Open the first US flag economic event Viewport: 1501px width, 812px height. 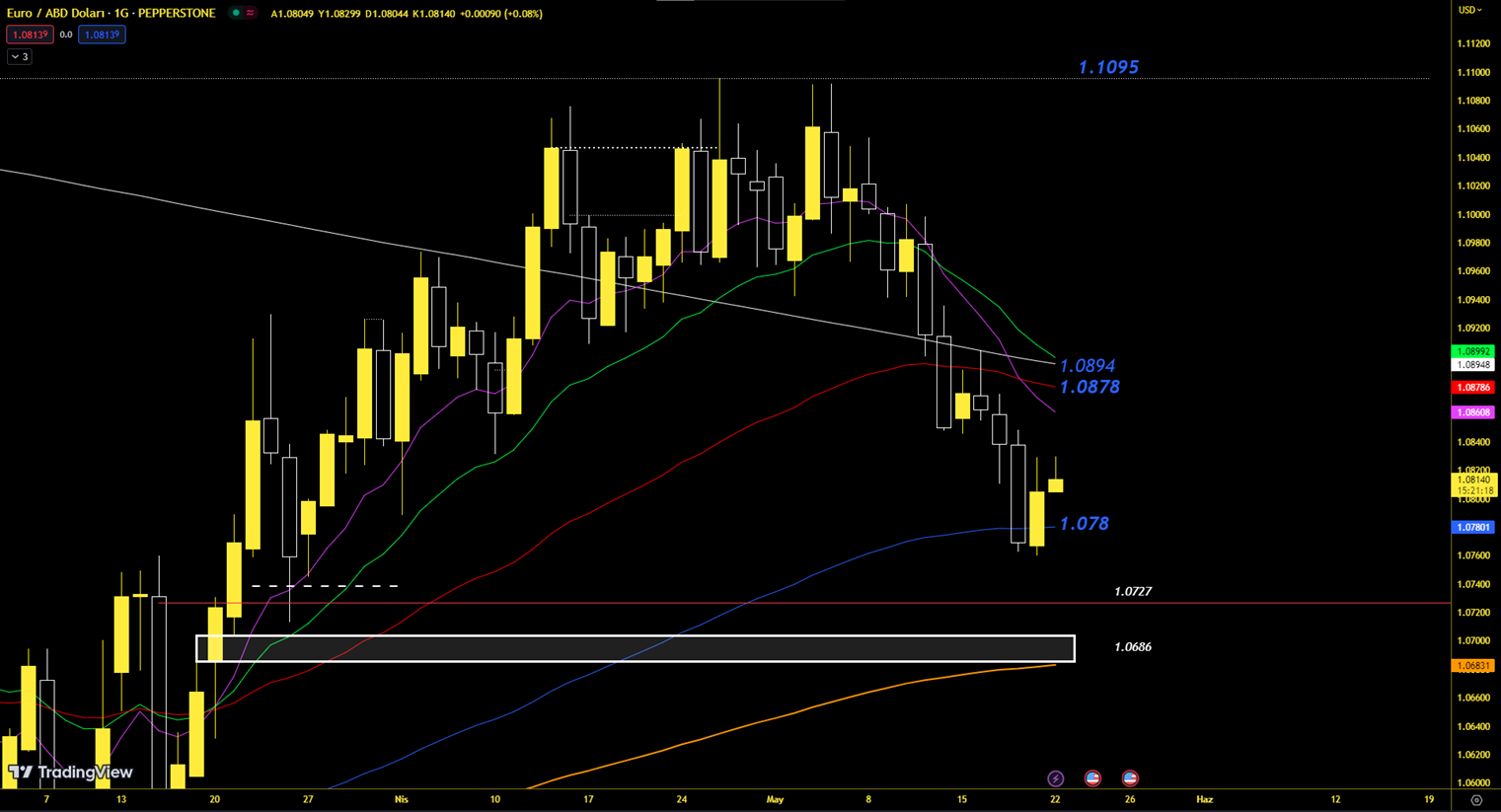pos(1092,778)
